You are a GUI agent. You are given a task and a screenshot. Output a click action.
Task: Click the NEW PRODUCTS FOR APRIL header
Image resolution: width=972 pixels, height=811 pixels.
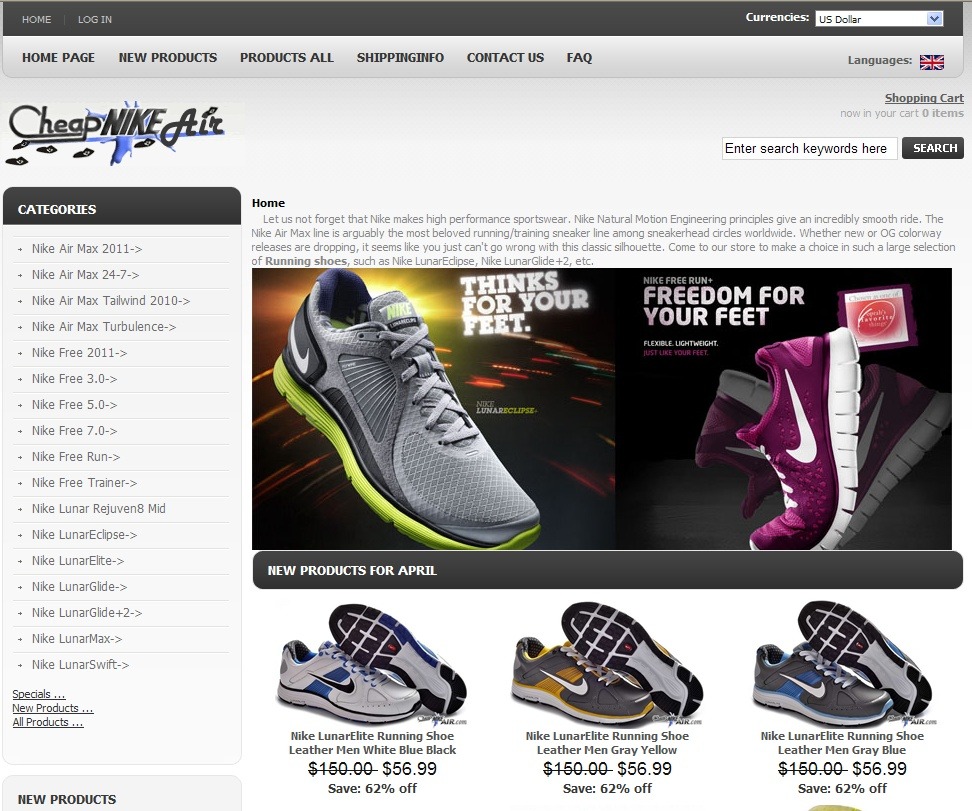(x=352, y=570)
